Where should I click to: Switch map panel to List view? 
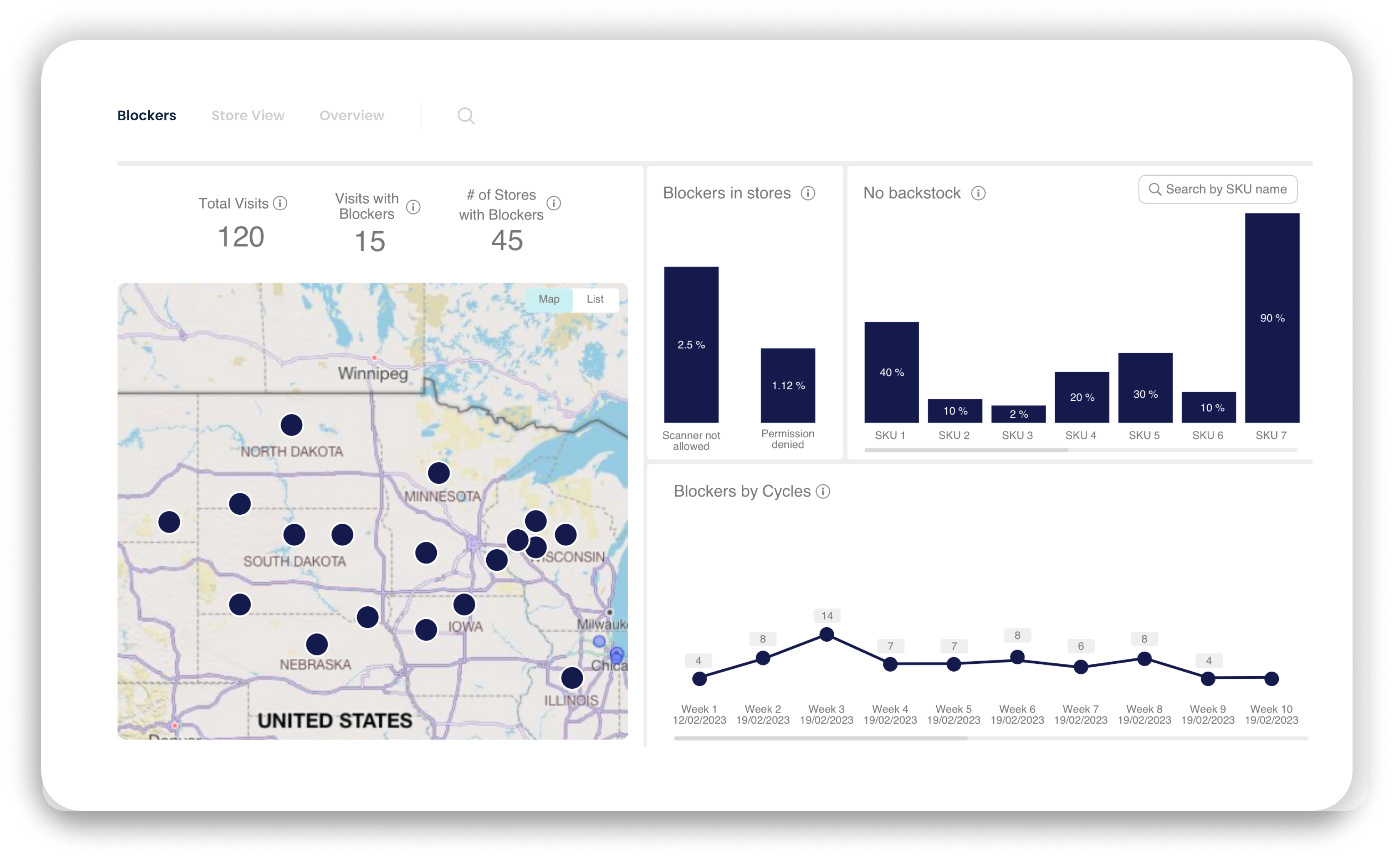pos(595,299)
